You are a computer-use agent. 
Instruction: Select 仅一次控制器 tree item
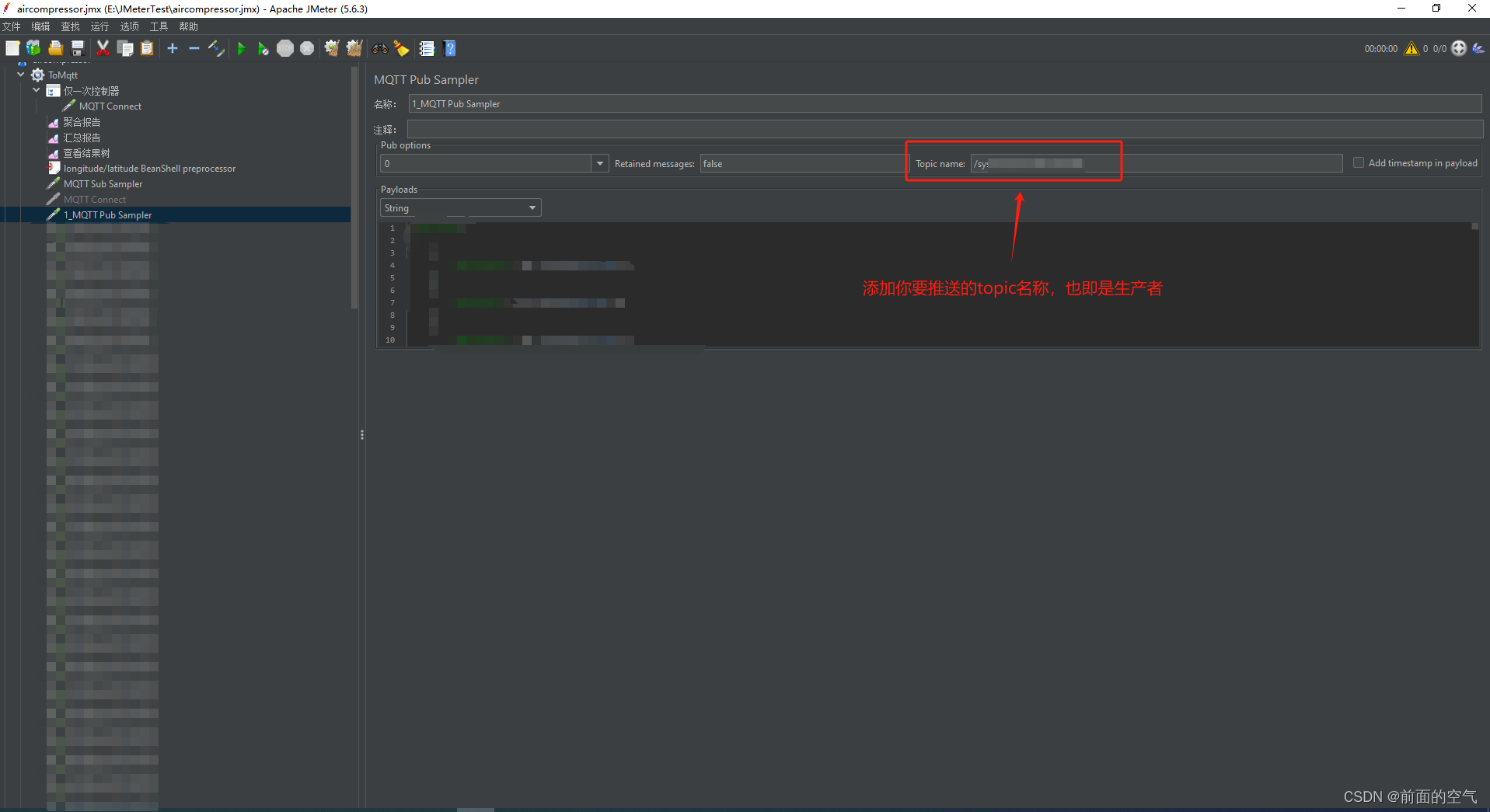pos(91,91)
